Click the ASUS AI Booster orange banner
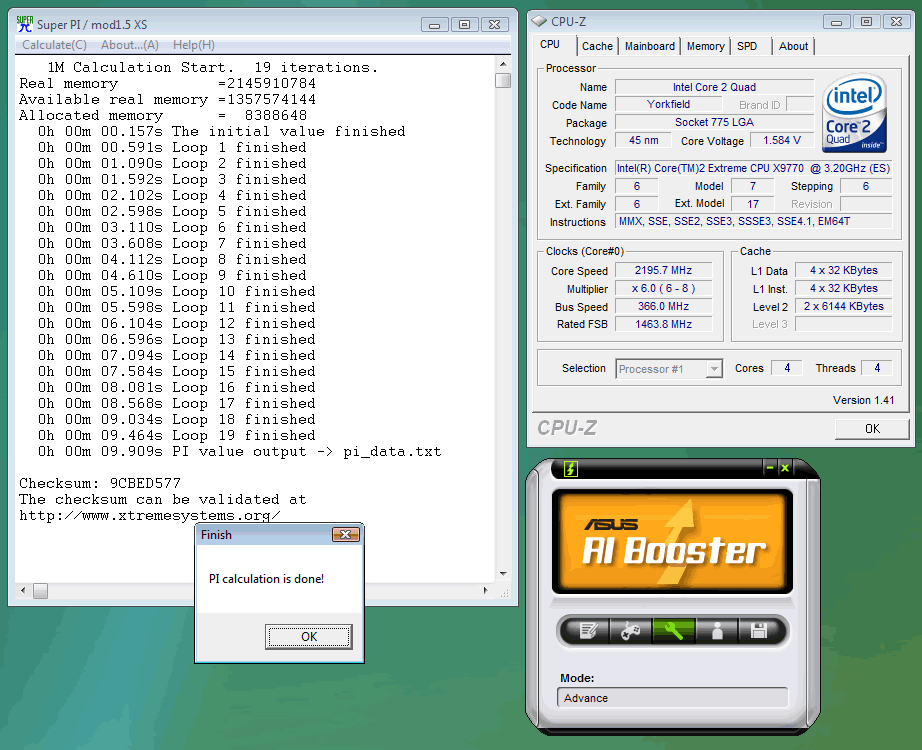Screen dimensions: 922x750 coord(672,542)
